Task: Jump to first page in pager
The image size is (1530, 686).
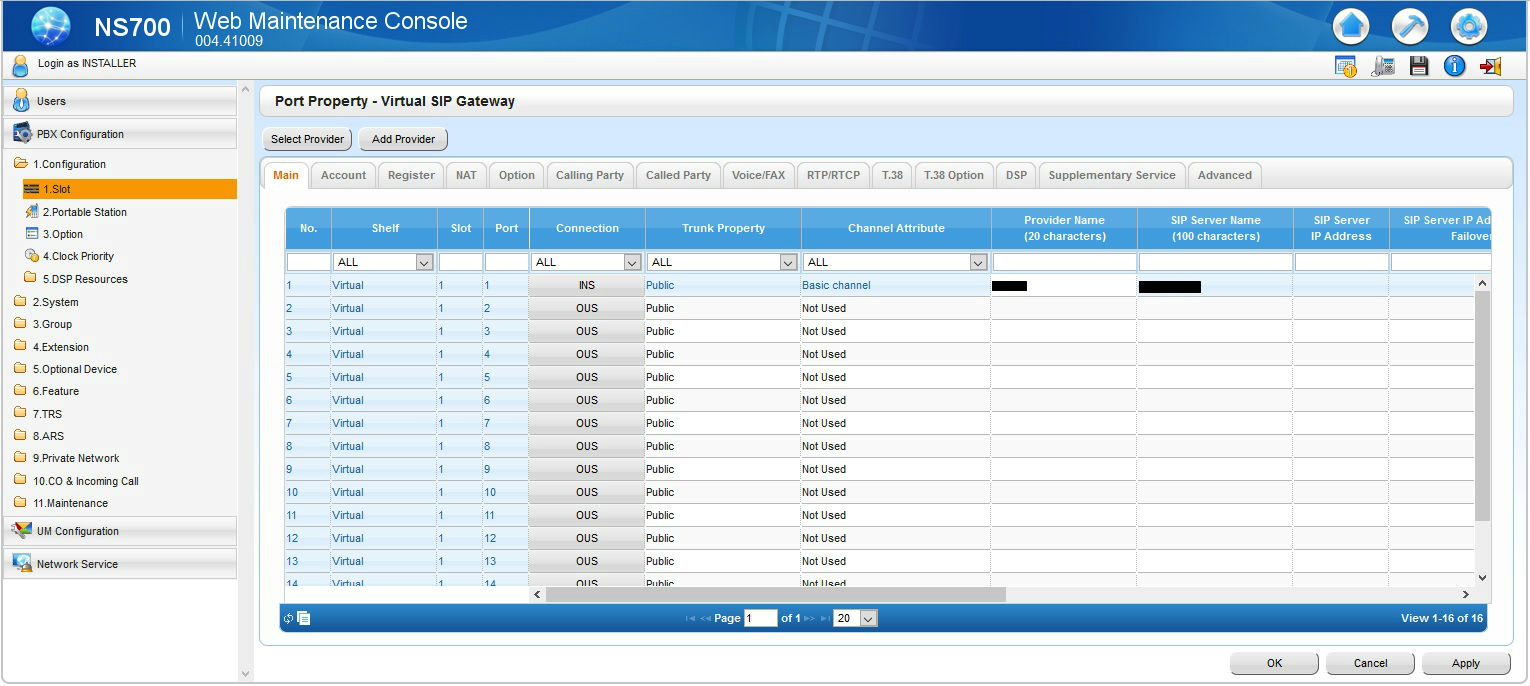Action: tap(690, 618)
